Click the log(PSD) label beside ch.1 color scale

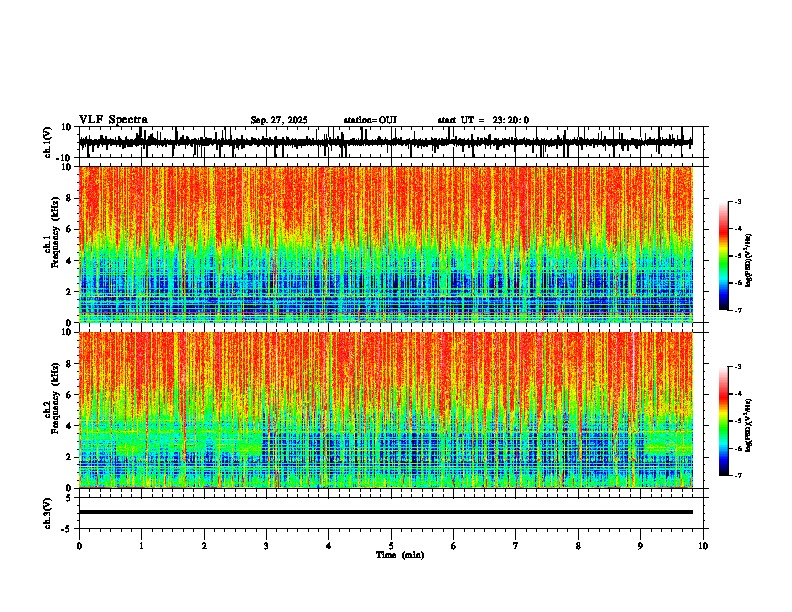pyautogui.click(x=749, y=261)
